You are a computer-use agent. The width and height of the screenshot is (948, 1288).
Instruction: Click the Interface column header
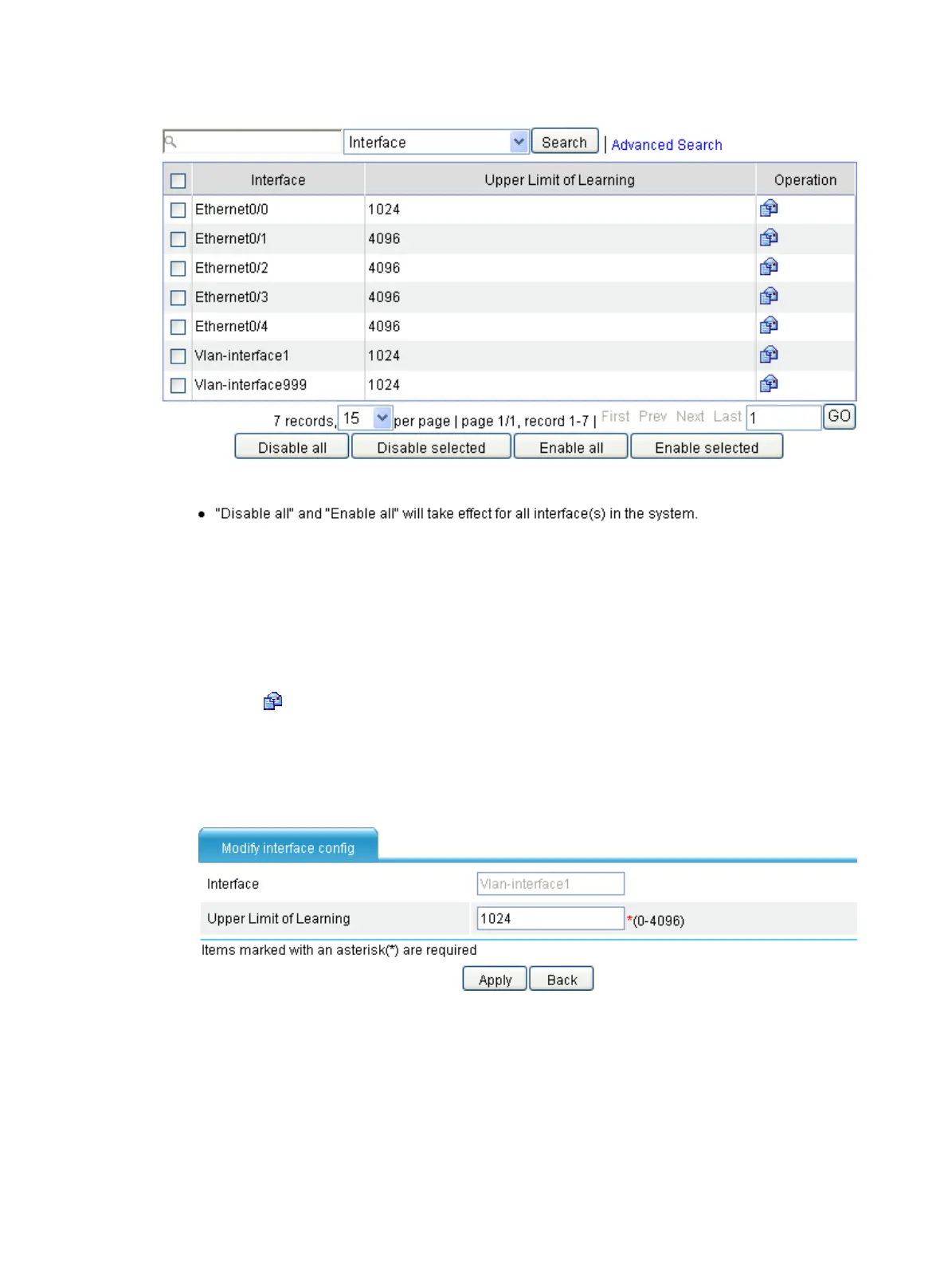pyautogui.click(x=278, y=180)
